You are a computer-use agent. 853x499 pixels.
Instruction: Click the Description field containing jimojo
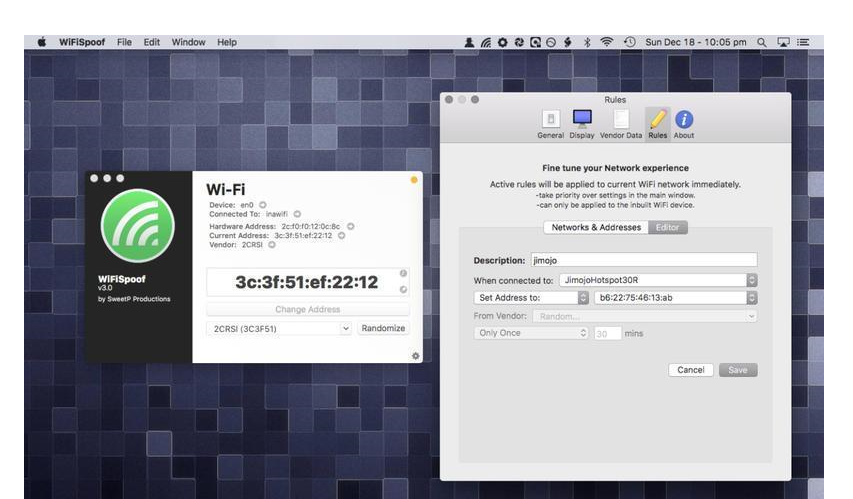[x=644, y=260]
